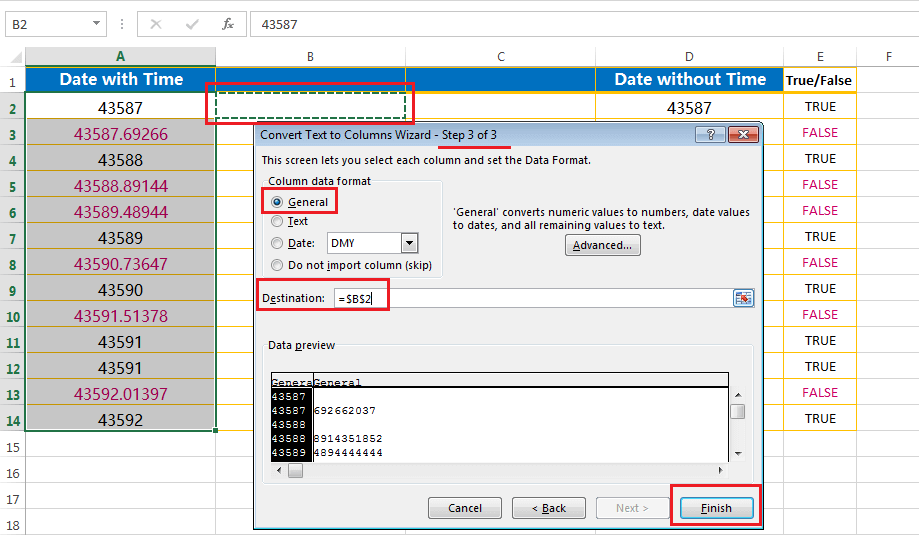Click the 'Date with Time' header cell
919x535 pixels.
click(121, 80)
